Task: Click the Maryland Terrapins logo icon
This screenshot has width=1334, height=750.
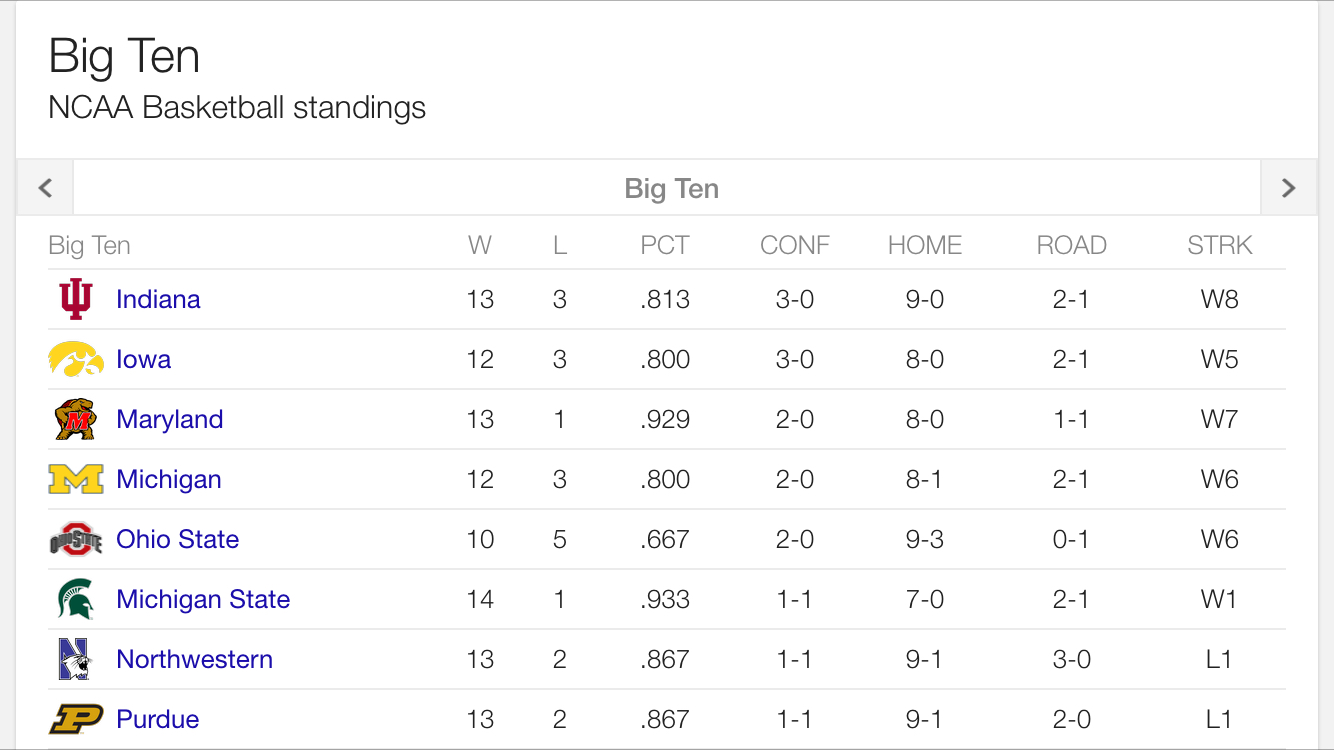Action: tap(76, 419)
